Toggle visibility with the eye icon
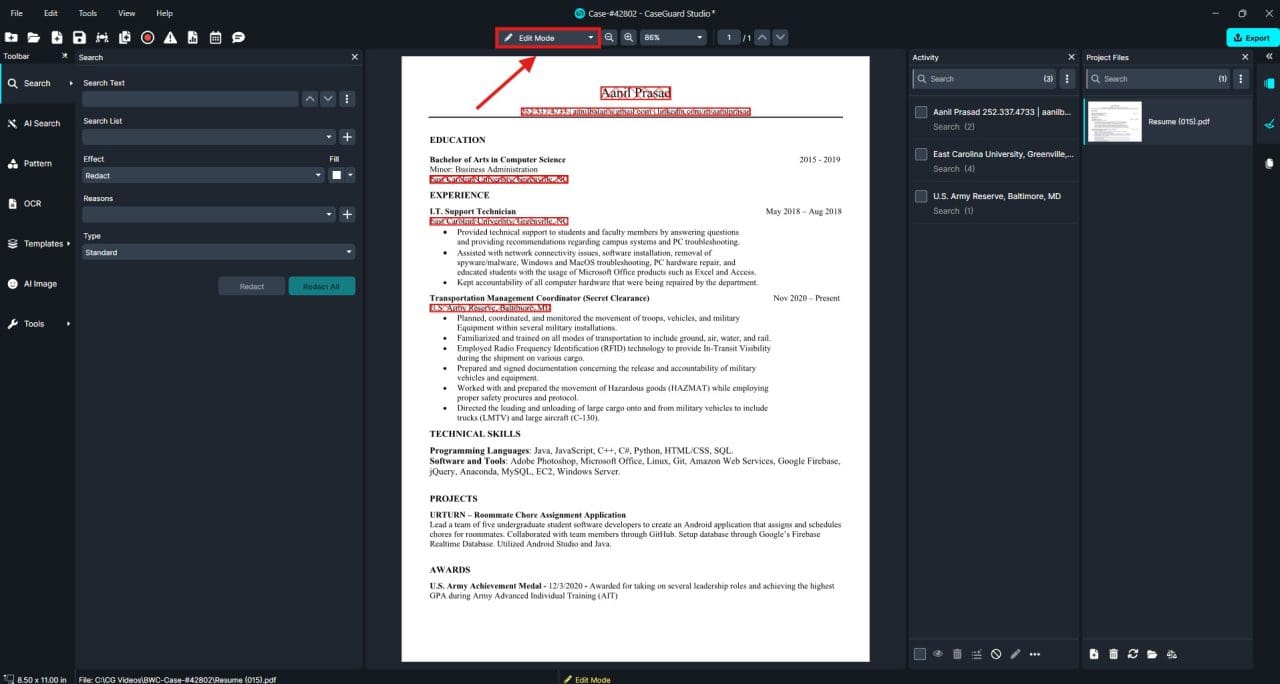 click(x=938, y=653)
